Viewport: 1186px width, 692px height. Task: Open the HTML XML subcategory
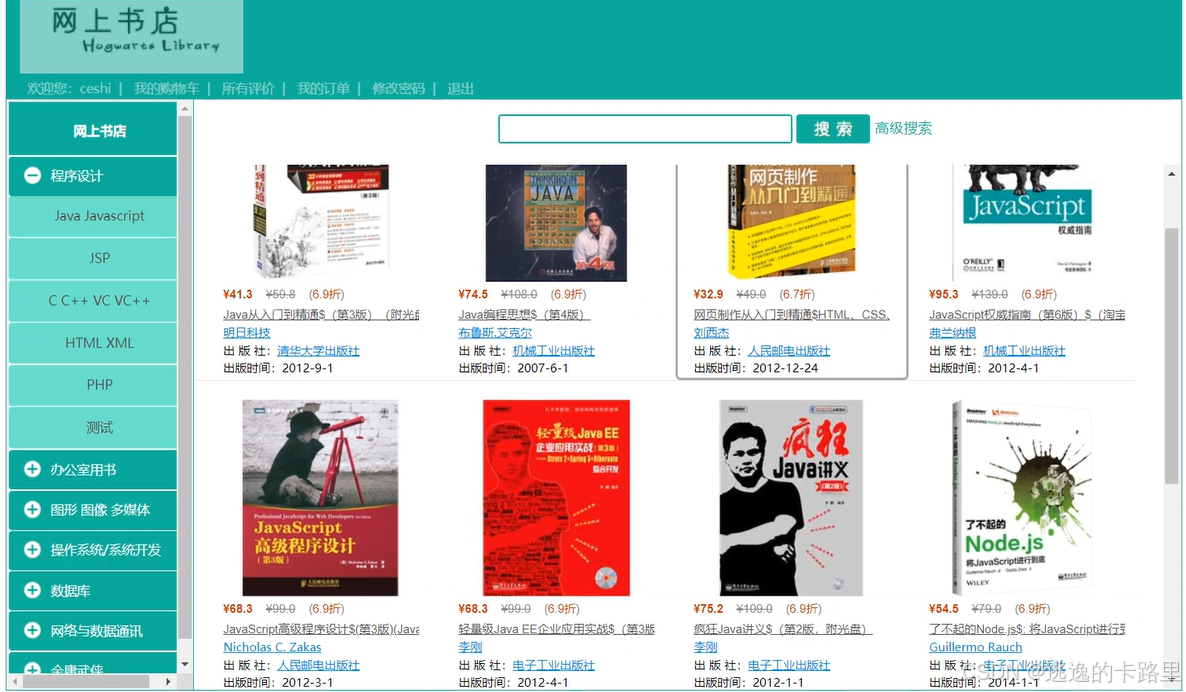coord(93,343)
